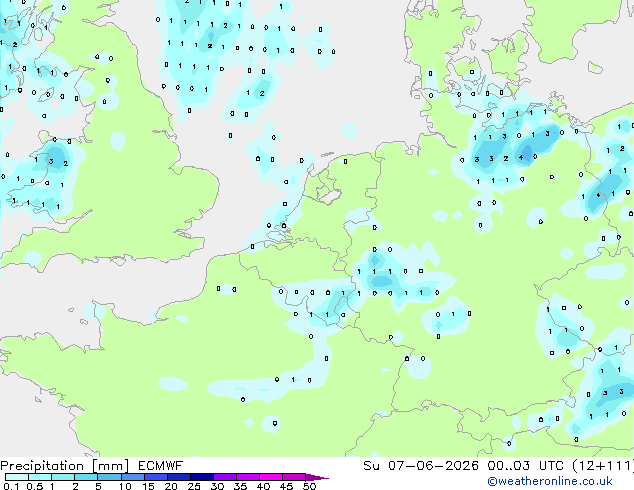This screenshot has height=490, width=634.
Task: Click the "00..03 UTC" time range
Action: [x=525, y=466]
